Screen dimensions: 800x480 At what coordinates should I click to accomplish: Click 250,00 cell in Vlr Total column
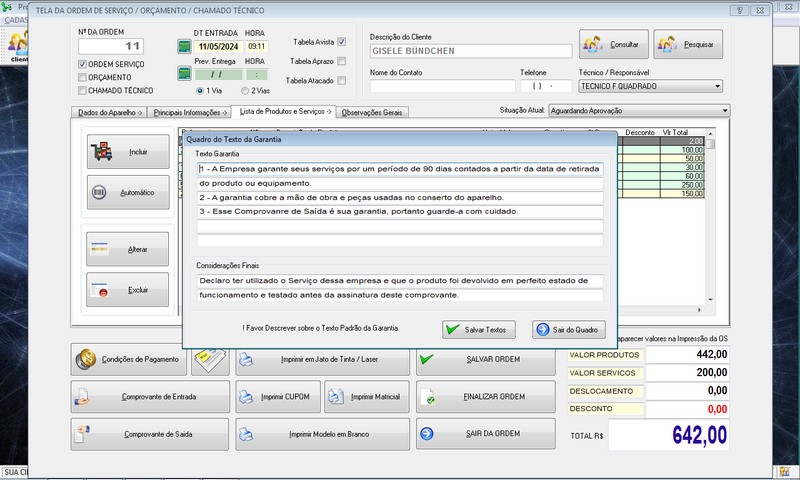tap(682, 185)
